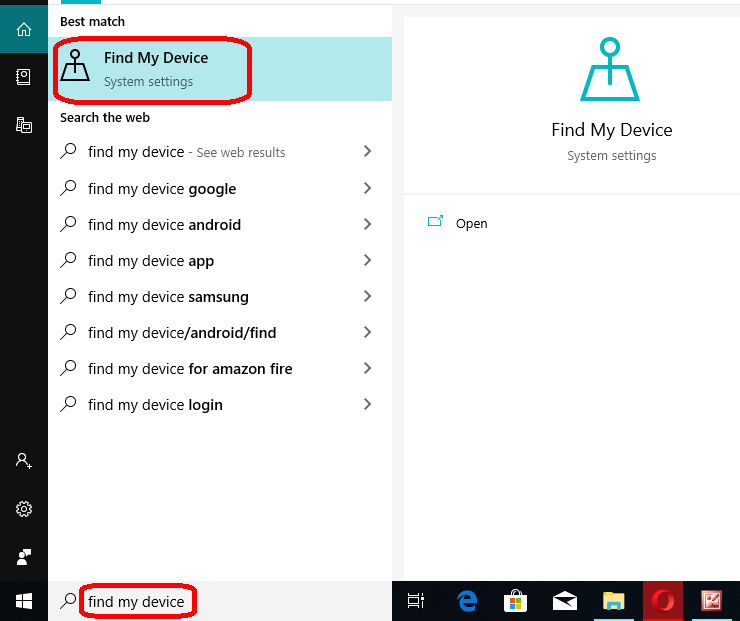Viewport: 740px width, 621px height.
Task: Launch Microsoft Edge from taskbar
Action: click(467, 601)
